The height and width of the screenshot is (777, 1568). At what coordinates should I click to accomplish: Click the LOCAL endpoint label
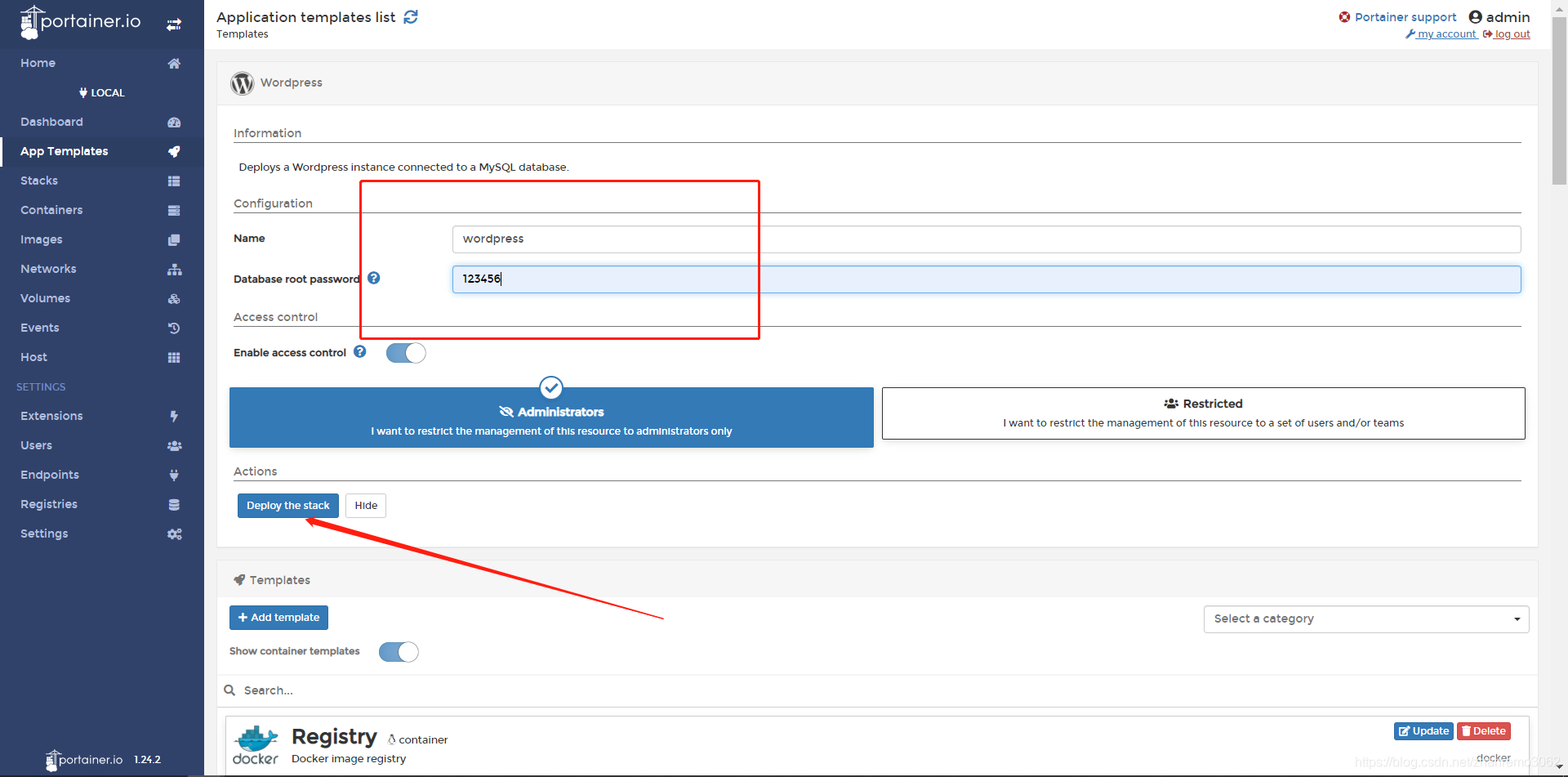pos(102,92)
